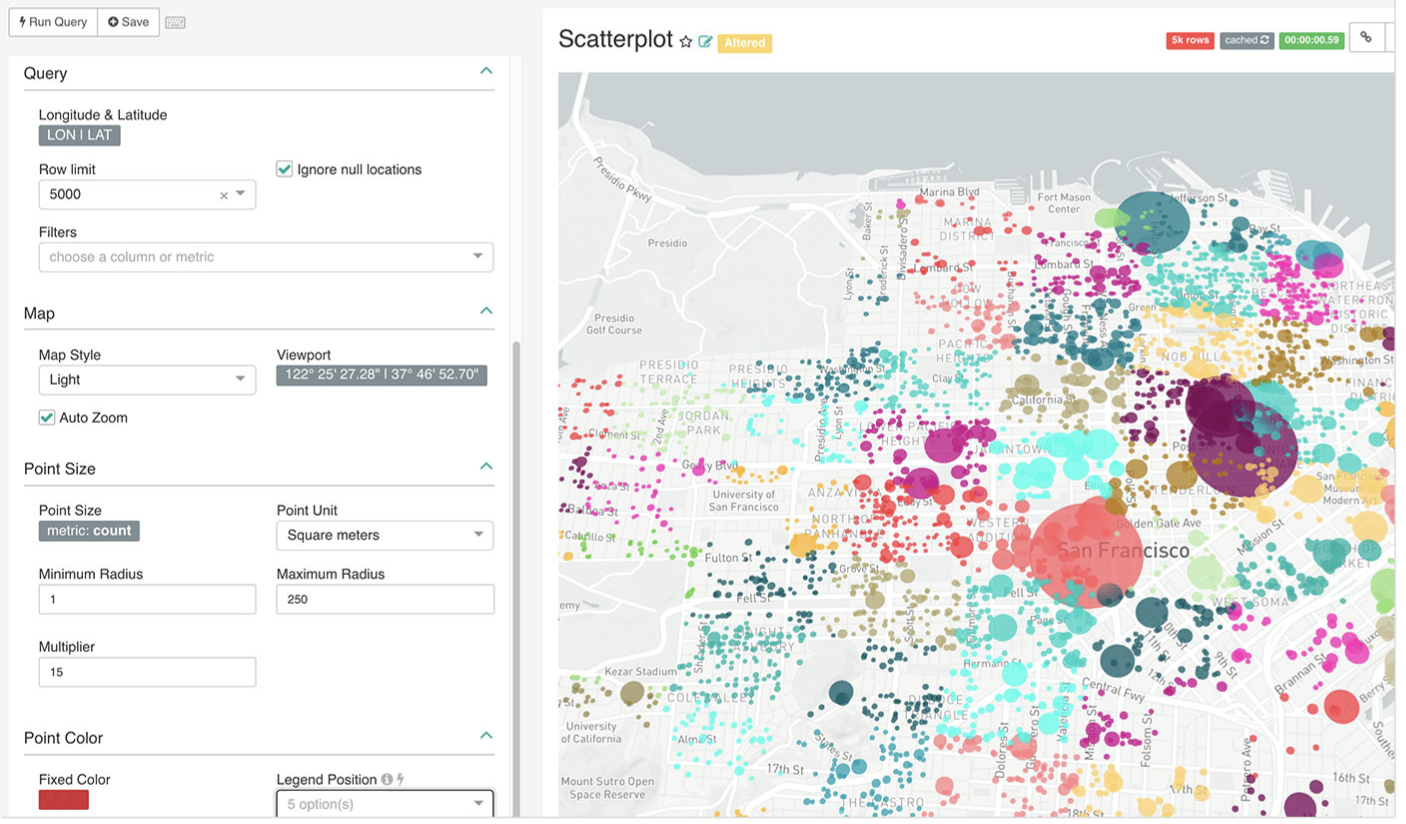The height and width of the screenshot is (824, 1406).
Task: Star the Scatterplot chart as favorite
Action: click(686, 42)
